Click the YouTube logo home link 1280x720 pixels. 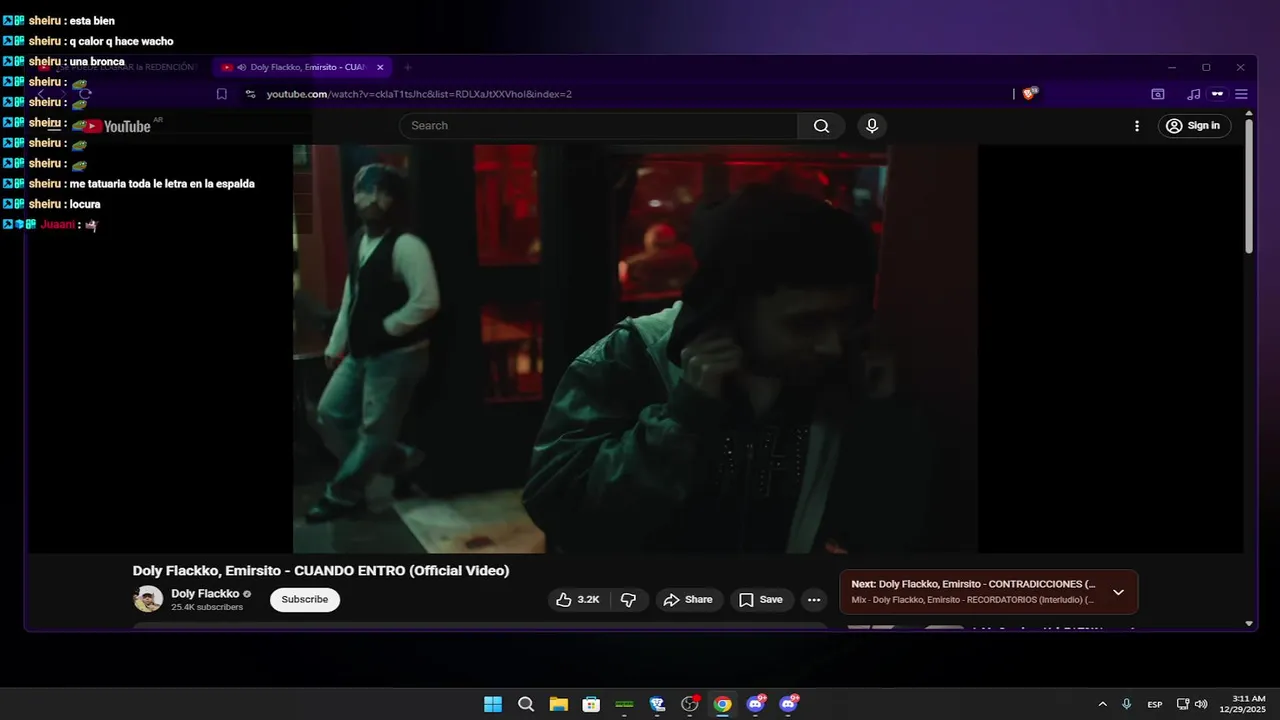click(116, 126)
